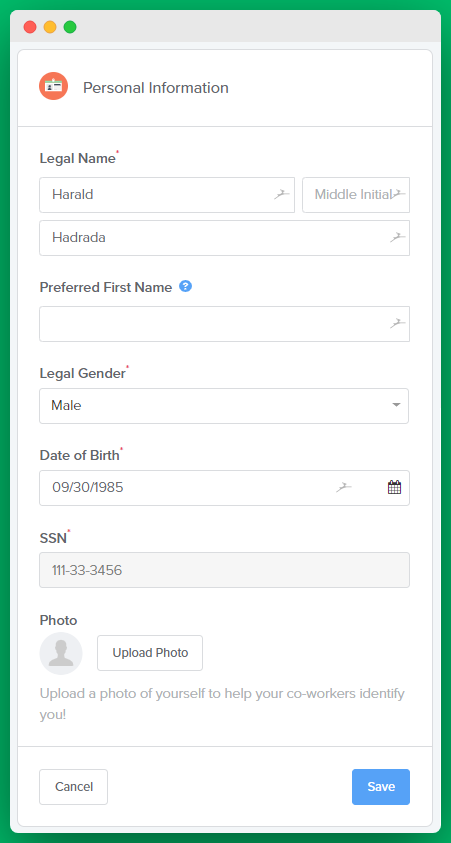Click the autofill icon in Middle Initial field
Viewport: 451px width, 843px height.
point(398,194)
